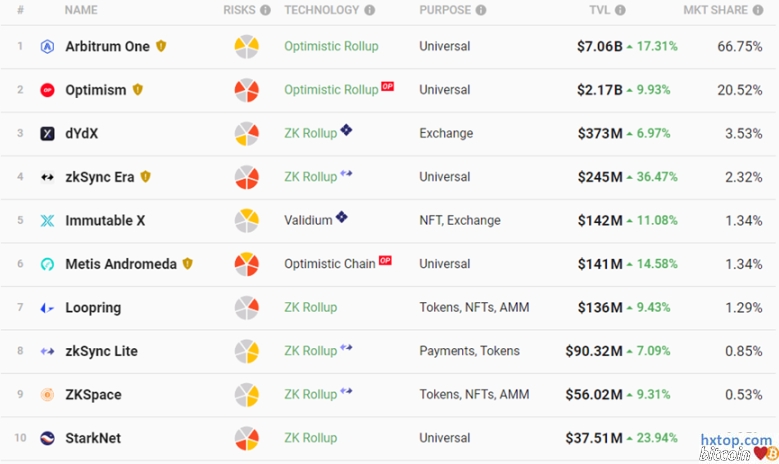
Task: Click info icon next to TVL header
Action: (620, 11)
